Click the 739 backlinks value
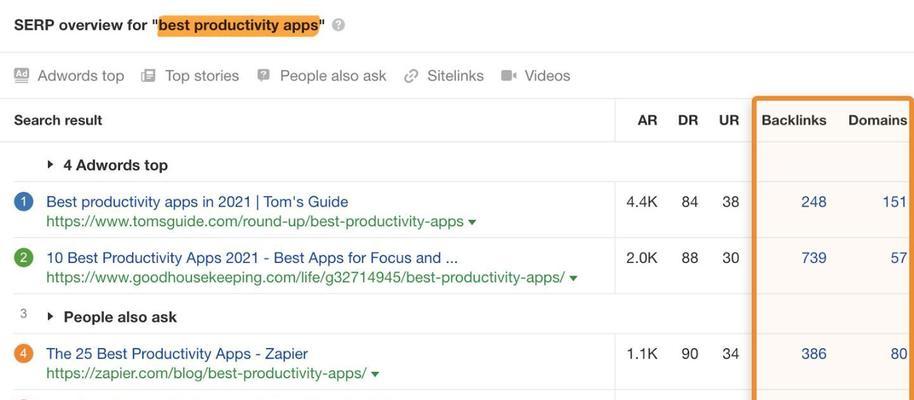The height and width of the screenshot is (400, 914). tap(813, 258)
